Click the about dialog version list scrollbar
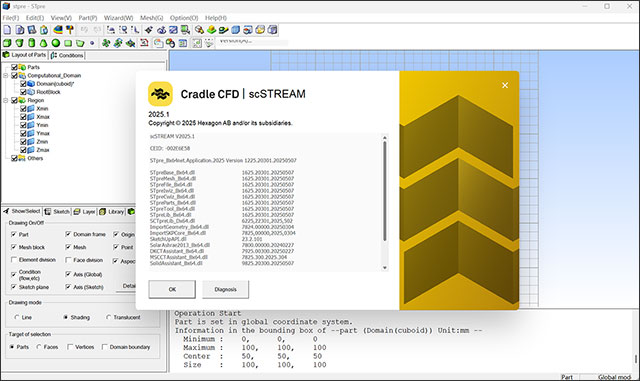The image size is (640, 381). pyautogui.click(x=384, y=191)
